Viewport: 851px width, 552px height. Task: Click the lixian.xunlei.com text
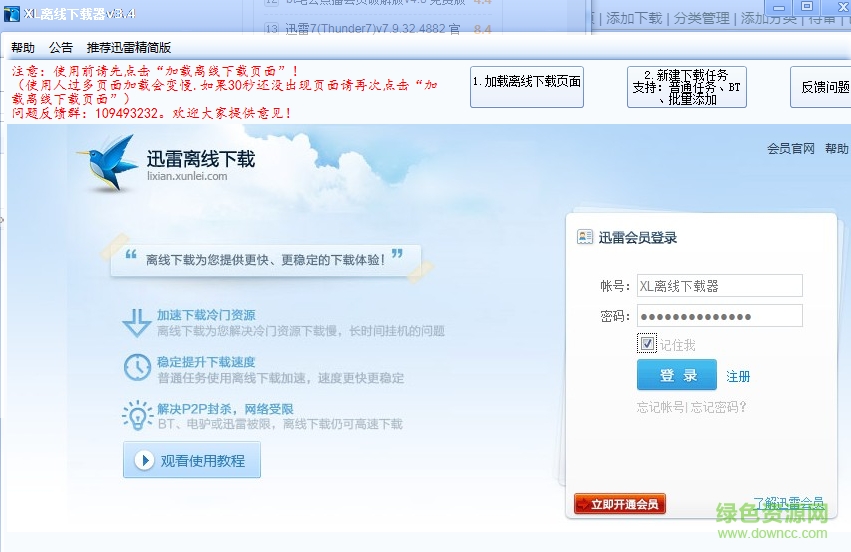point(187,176)
